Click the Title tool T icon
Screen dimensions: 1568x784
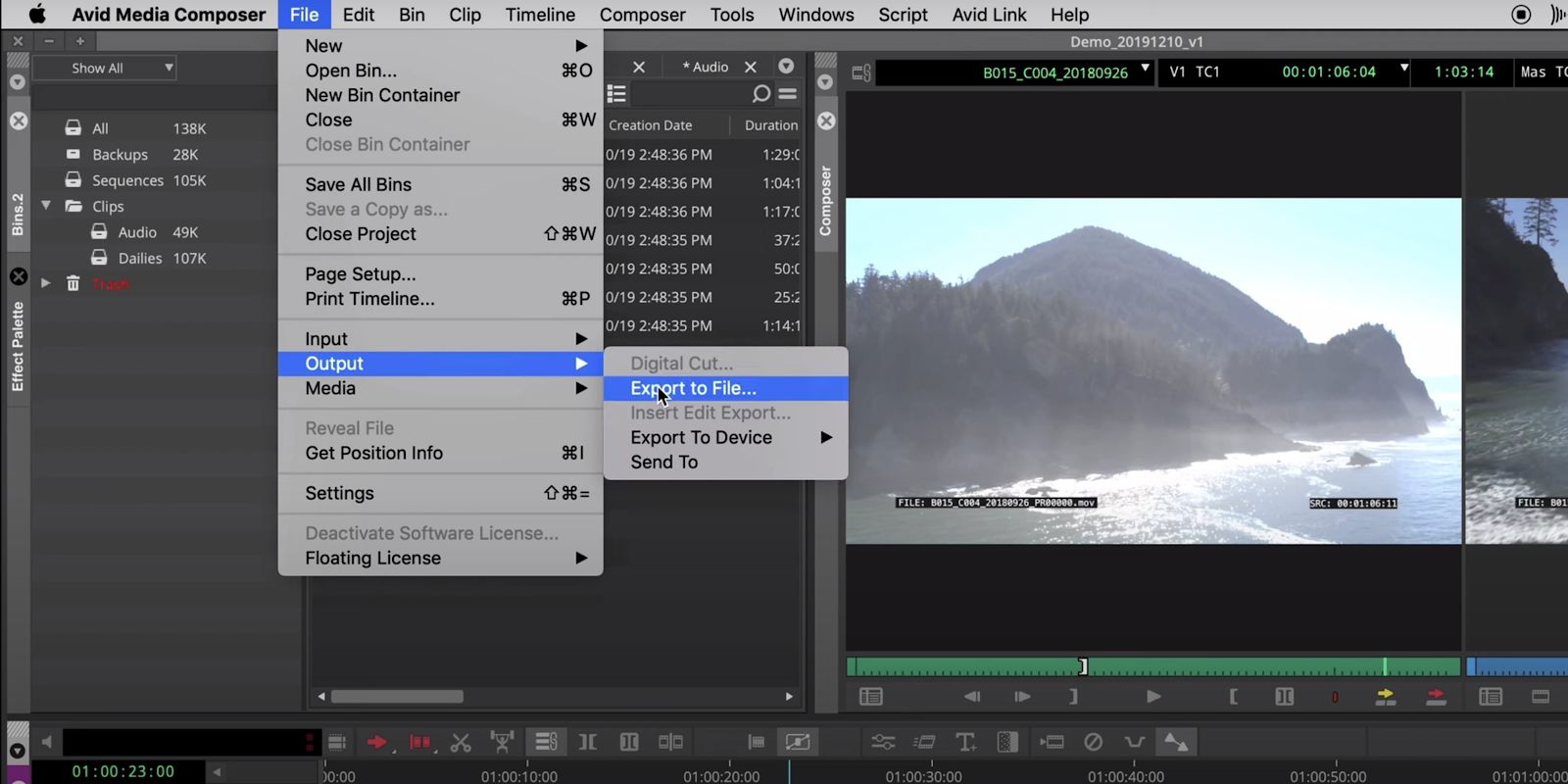[965, 743]
